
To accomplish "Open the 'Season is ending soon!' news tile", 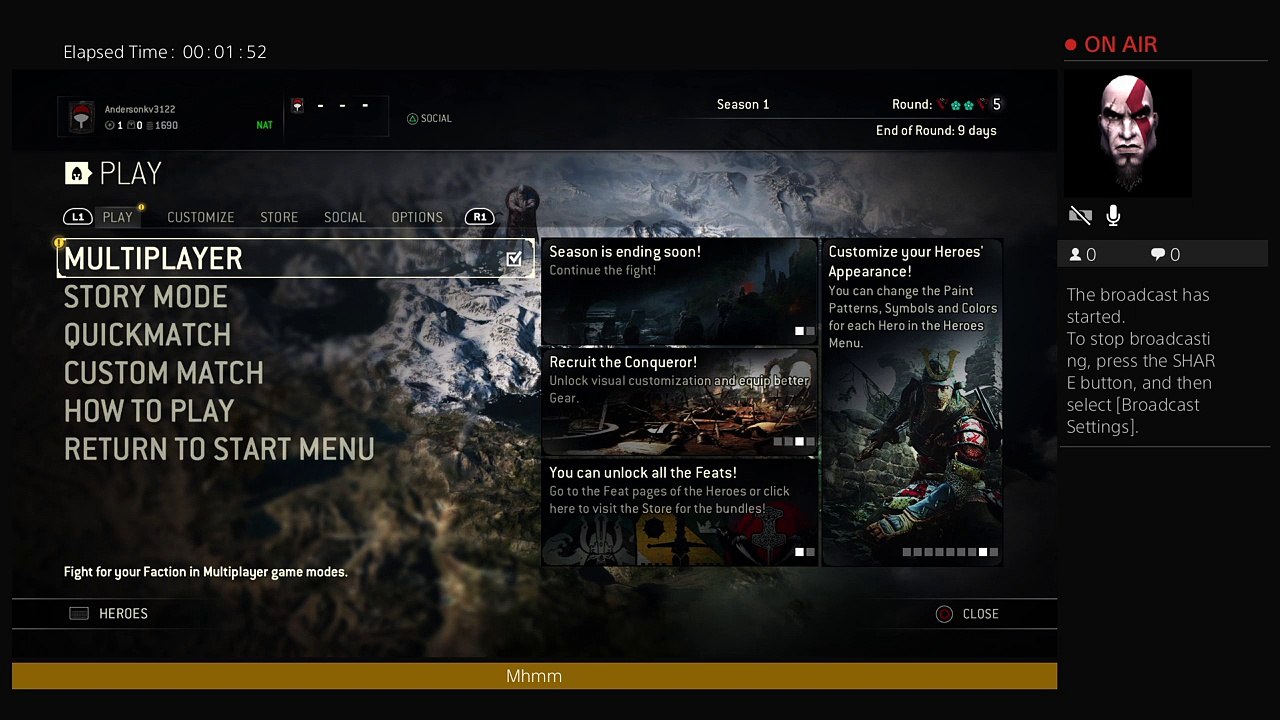I will tap(679, 292).
